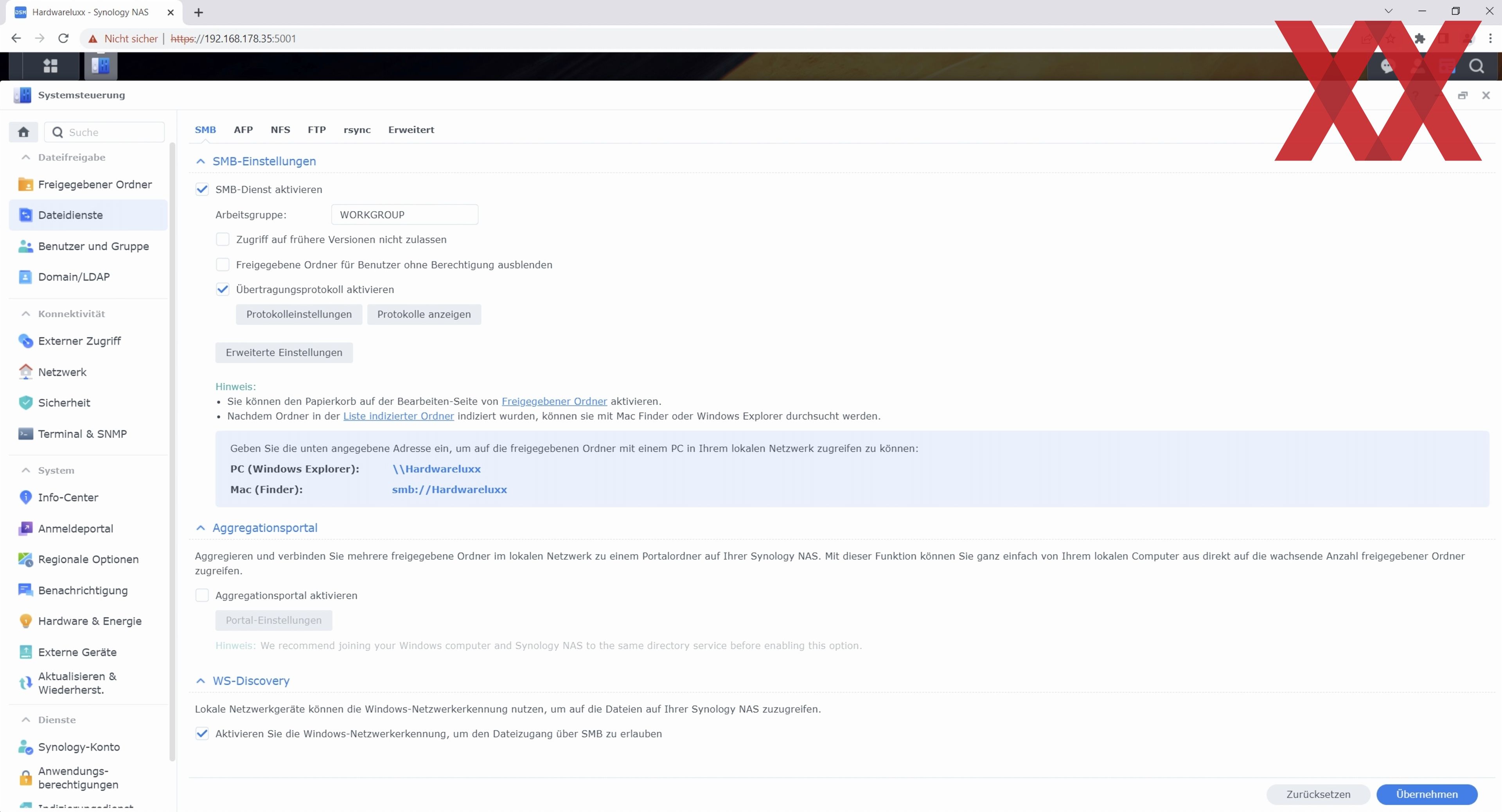
Task: Click the Arbeitsgruppe WORKGROUP field
Action: pos(405,214)
